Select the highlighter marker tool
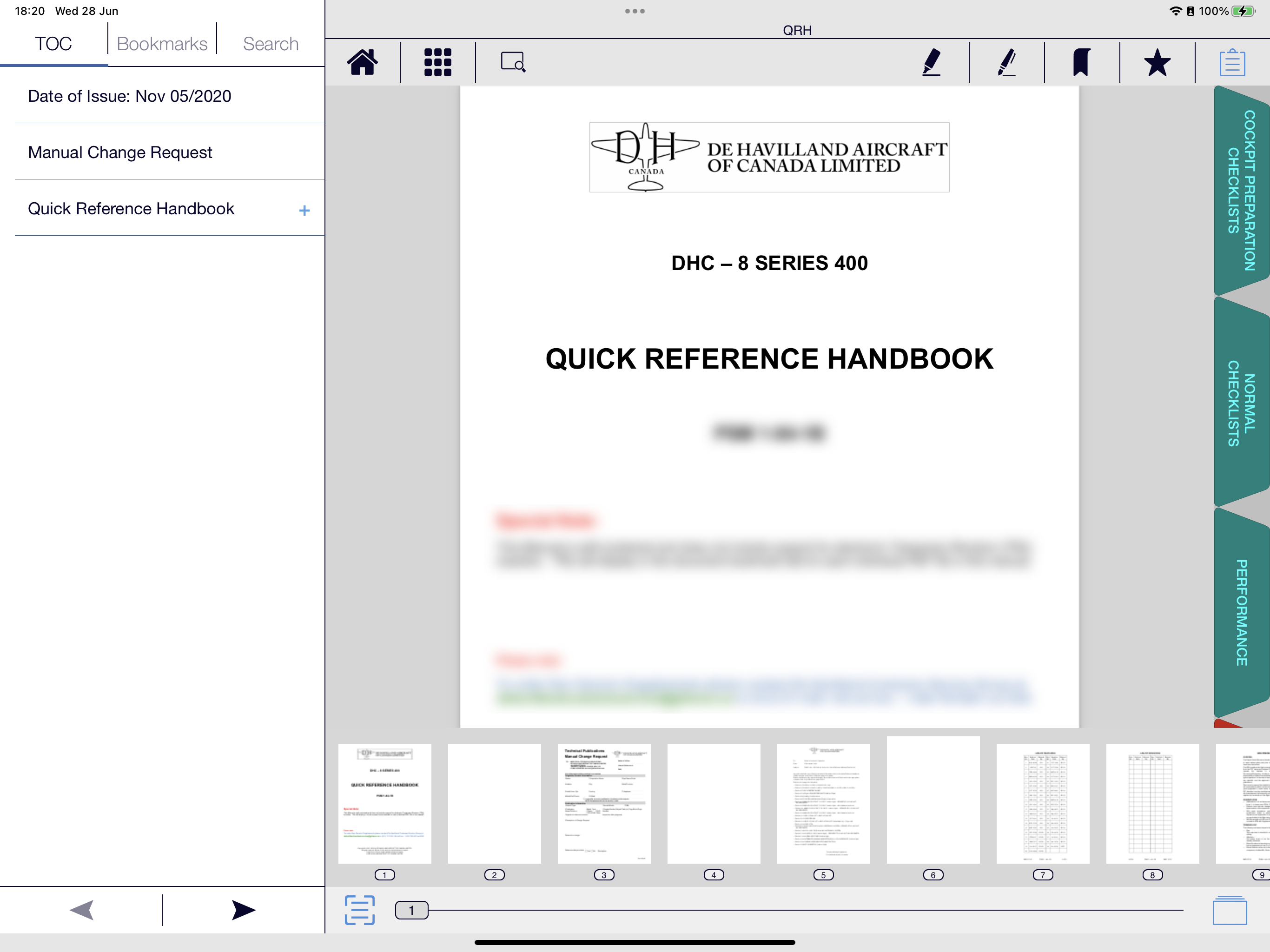 point(931,62)
